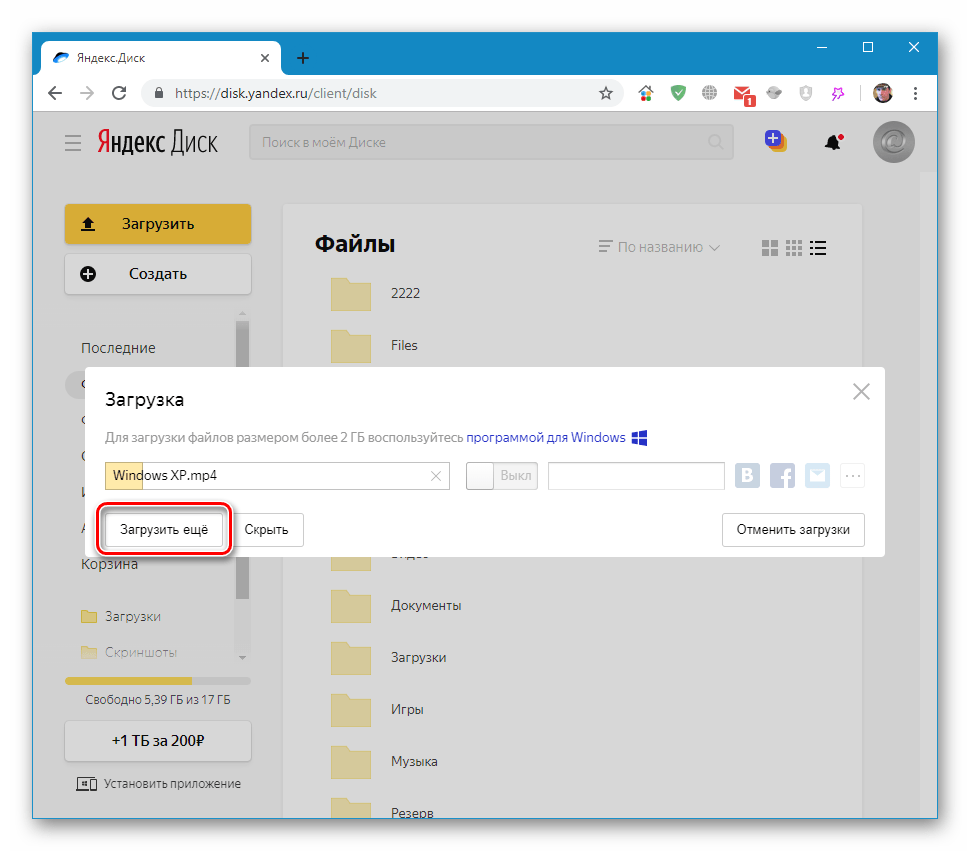
Task: Switch files to list view
Action: (x=818, y=247)
